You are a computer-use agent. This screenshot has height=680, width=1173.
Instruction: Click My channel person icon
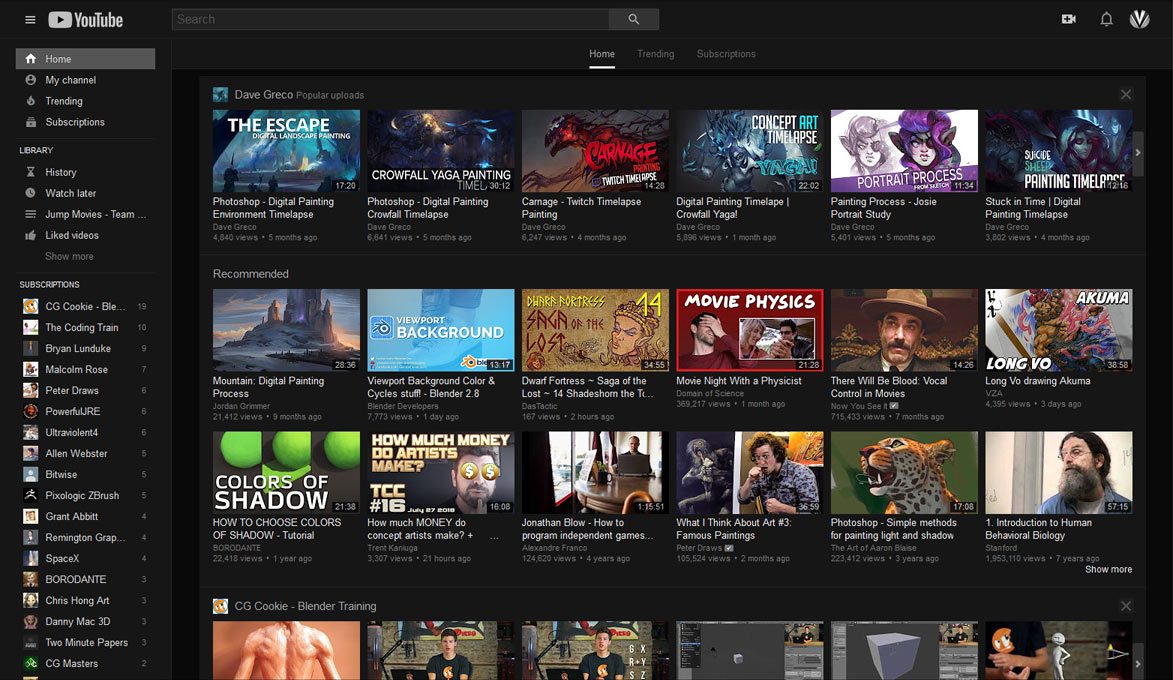pos(31,79)
